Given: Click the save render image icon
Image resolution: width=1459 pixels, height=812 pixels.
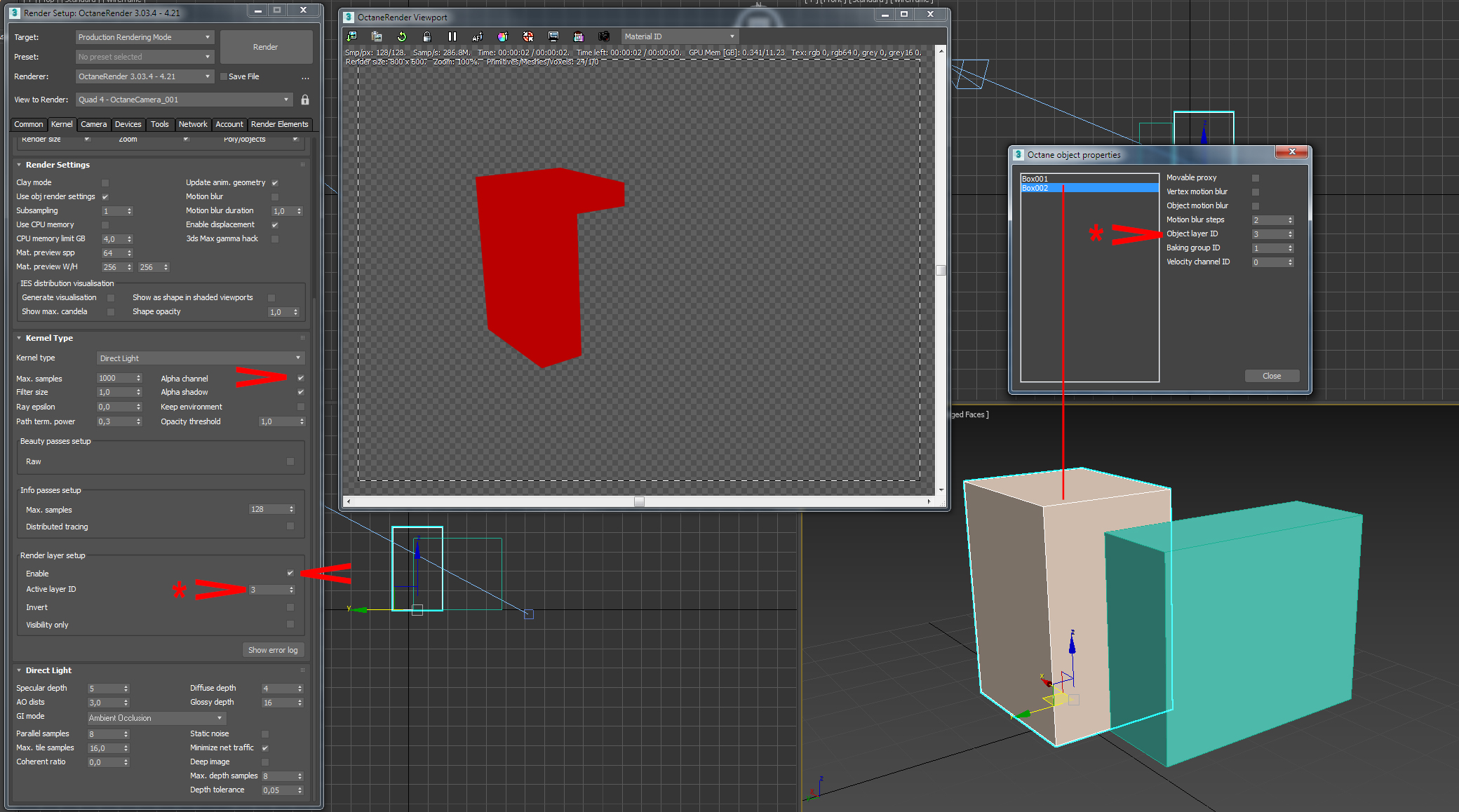Looking at the screenshot, I should (x=351, y=36).
